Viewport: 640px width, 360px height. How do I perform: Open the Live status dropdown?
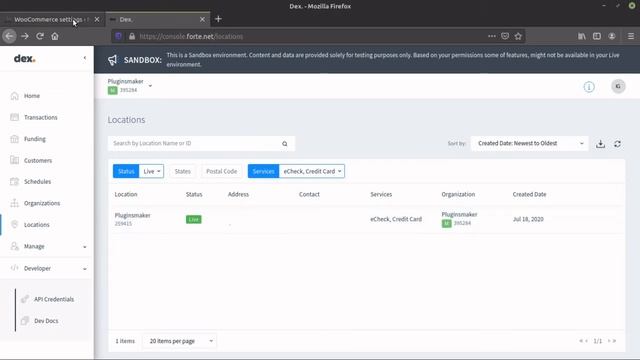tap(151, 171)
